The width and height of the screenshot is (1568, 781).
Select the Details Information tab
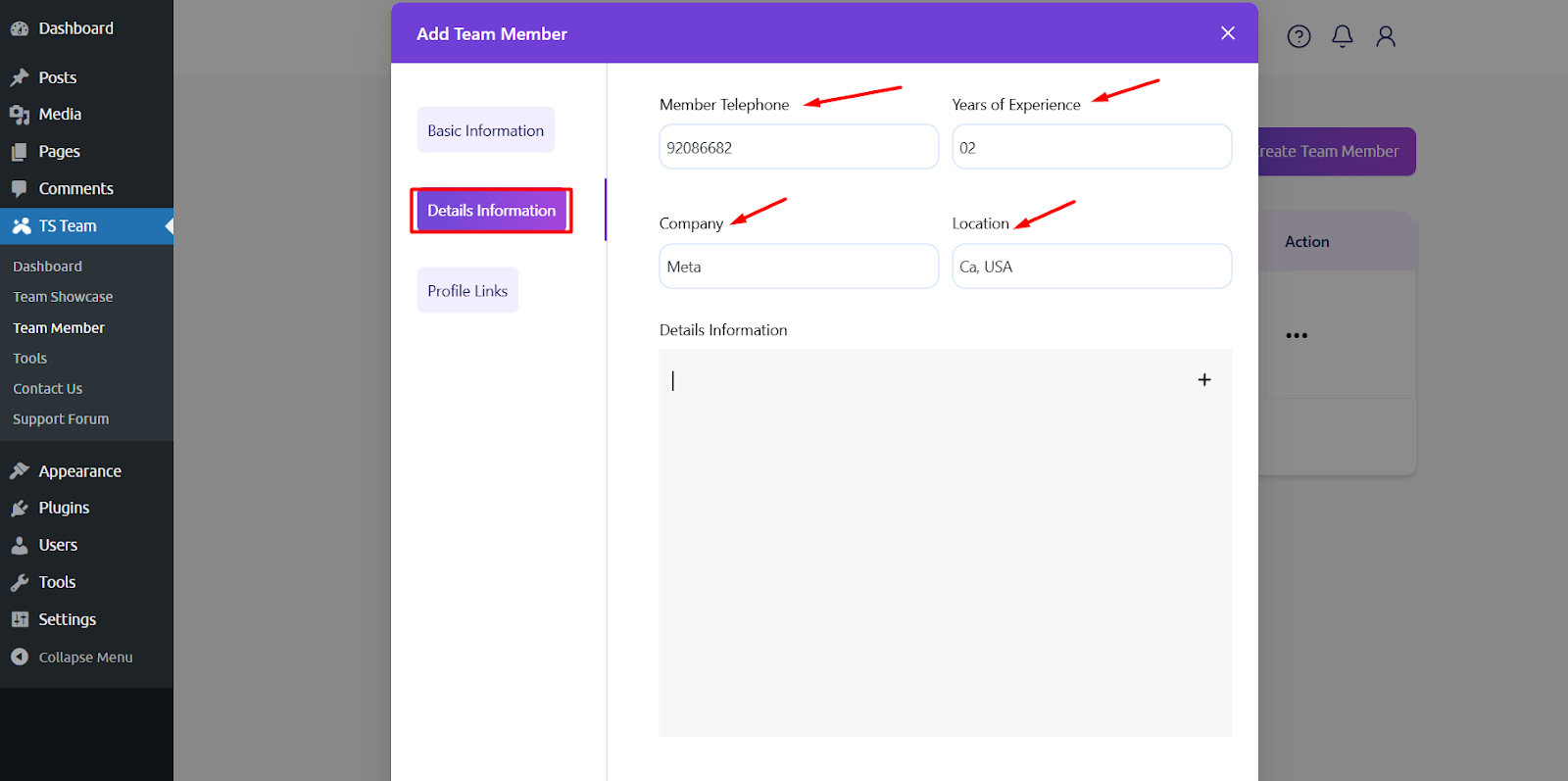[x=491, y=211]
